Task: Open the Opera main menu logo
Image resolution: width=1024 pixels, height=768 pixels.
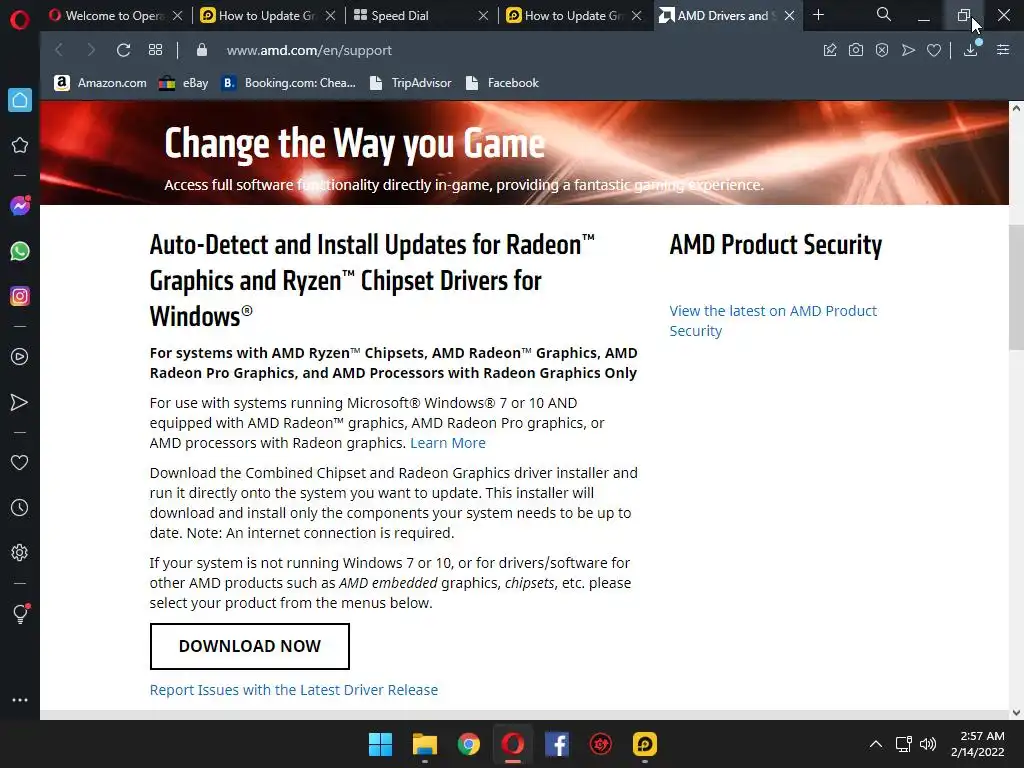Action: 20,20
